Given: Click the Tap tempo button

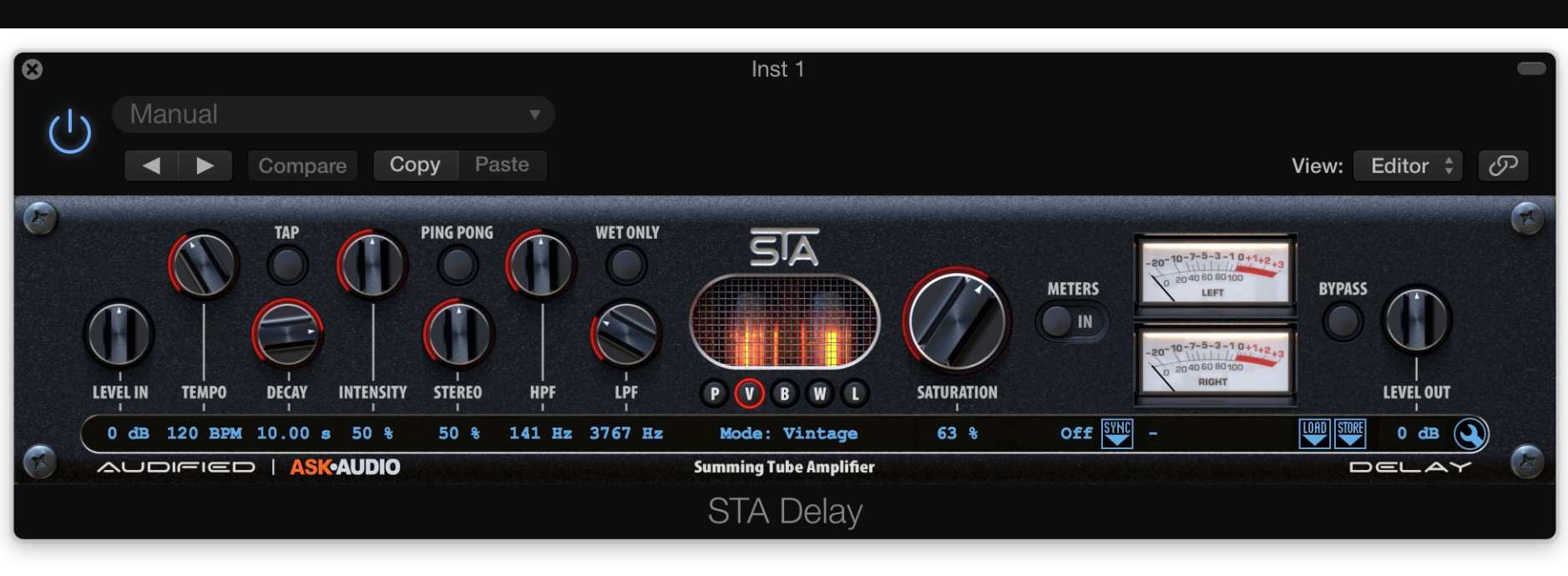Looking at the screenshot, I should (287, 265).
